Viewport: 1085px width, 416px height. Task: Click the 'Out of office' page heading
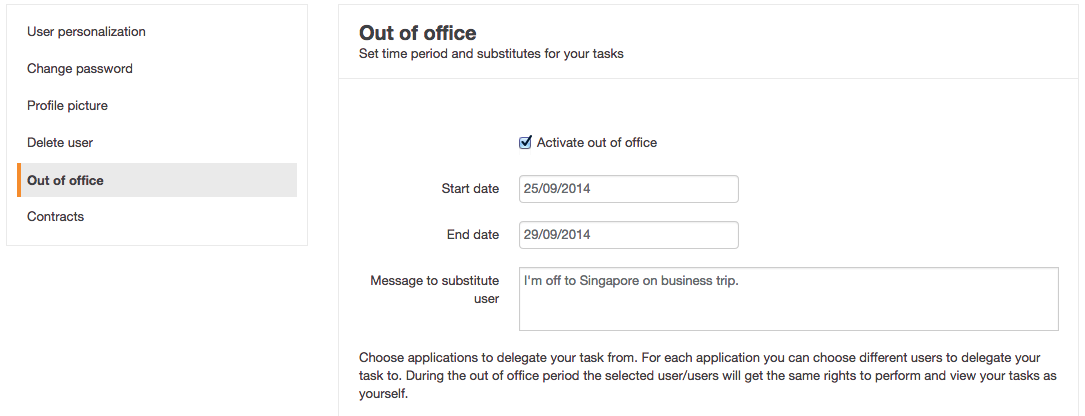(x=418, y=33)
